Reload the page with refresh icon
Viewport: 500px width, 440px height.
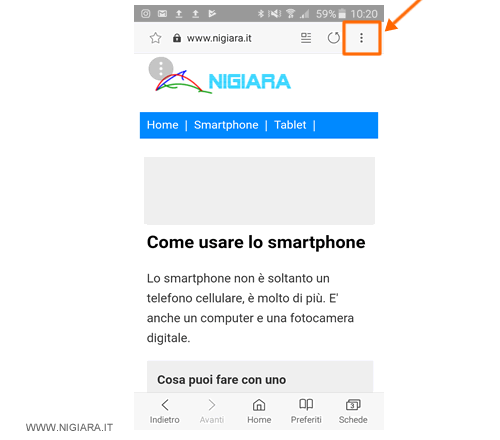[x=333, y=38]
